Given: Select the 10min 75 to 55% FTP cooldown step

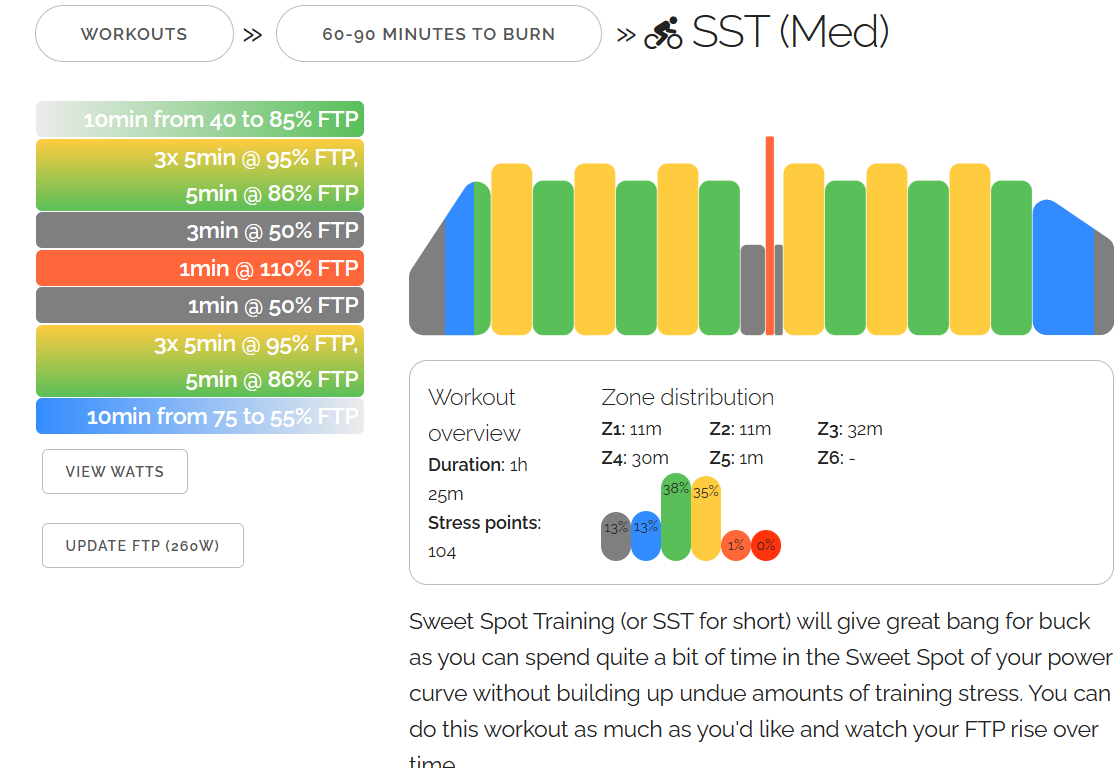Looking at the screenshot, I should pyautogui.click(x=200, y=416).
